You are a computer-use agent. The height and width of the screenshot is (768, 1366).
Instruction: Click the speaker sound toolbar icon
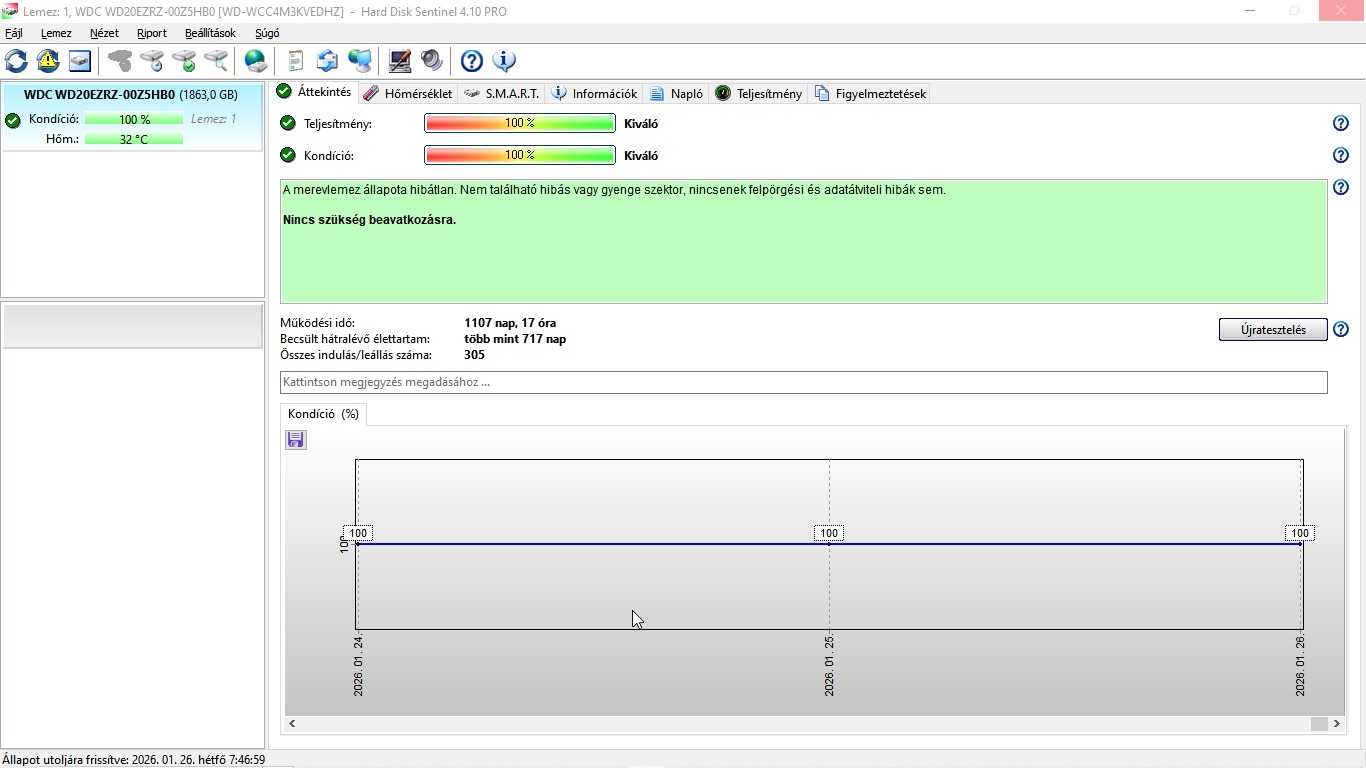432,61
